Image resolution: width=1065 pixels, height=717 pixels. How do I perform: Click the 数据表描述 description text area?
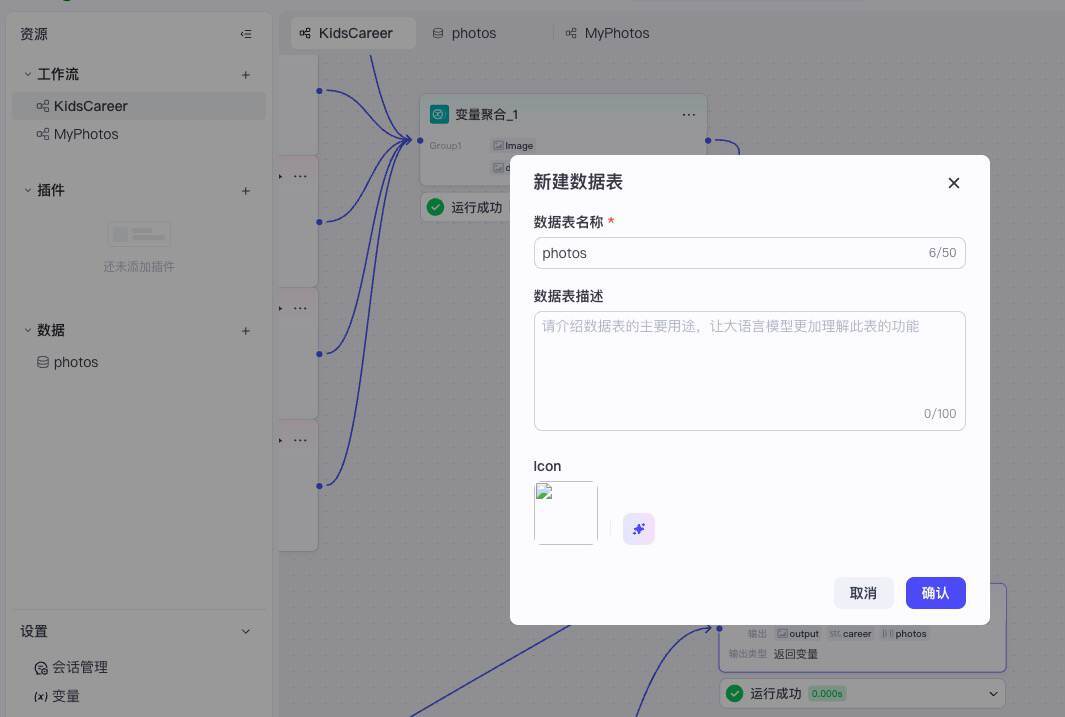(x=749, y=370)
